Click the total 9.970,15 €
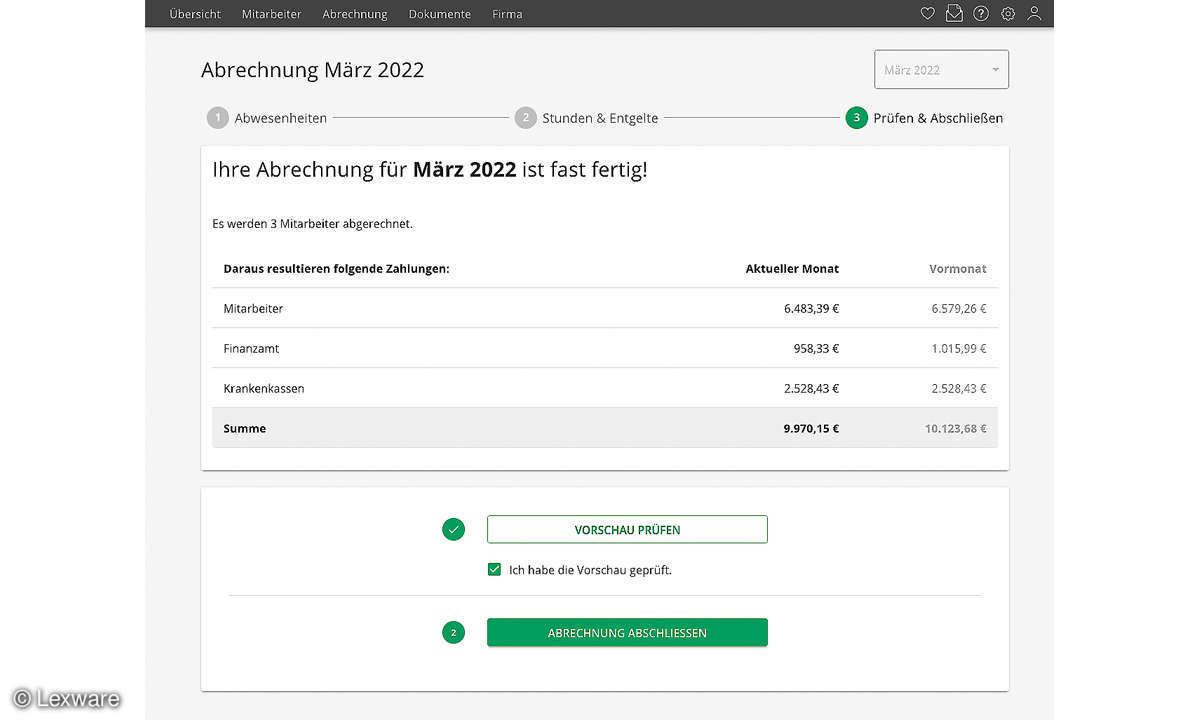Image resolution: width=1200 pixels, height=720 pixels. pos(811,428)
